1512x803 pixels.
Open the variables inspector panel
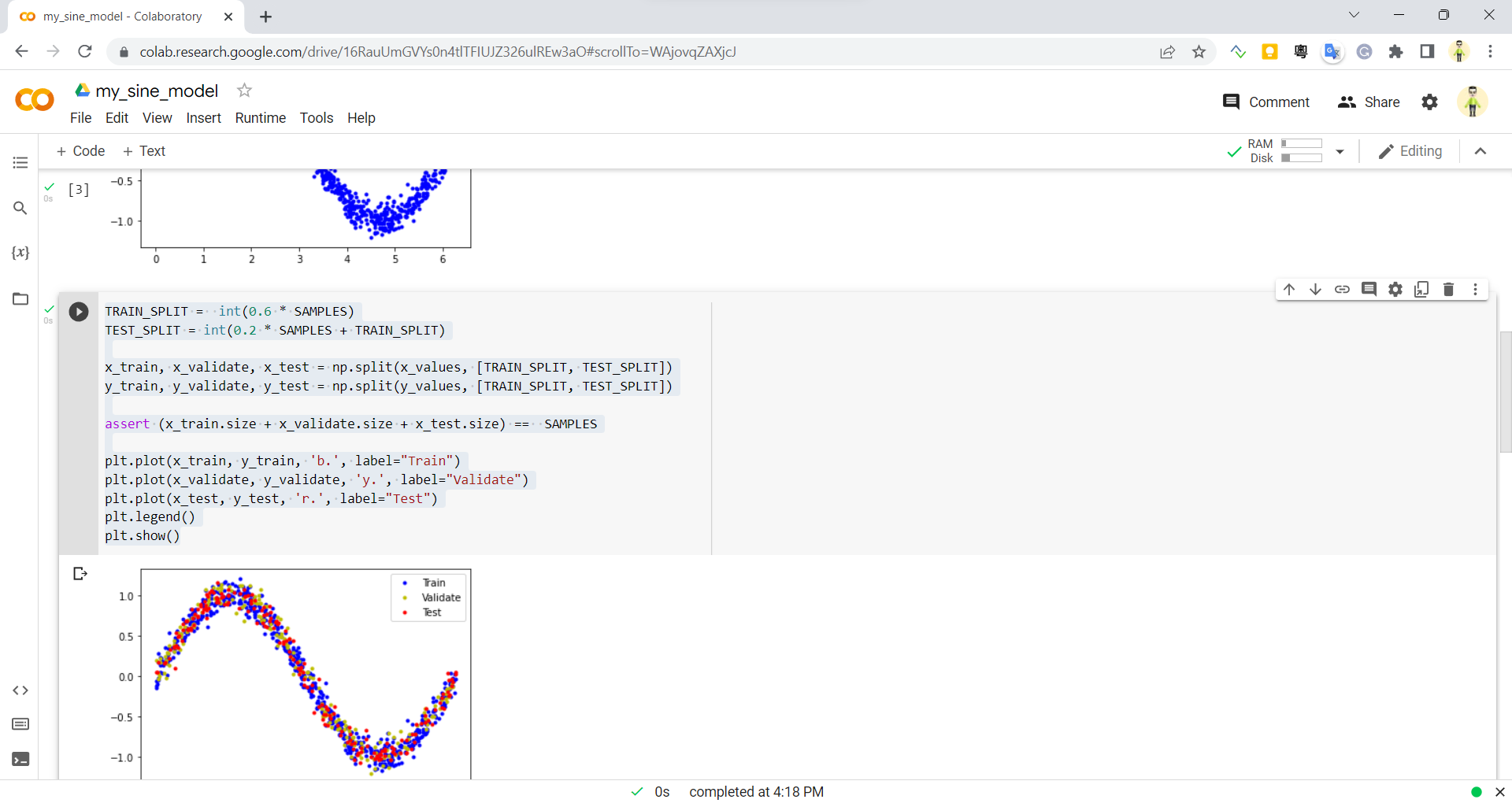(20, 253)
